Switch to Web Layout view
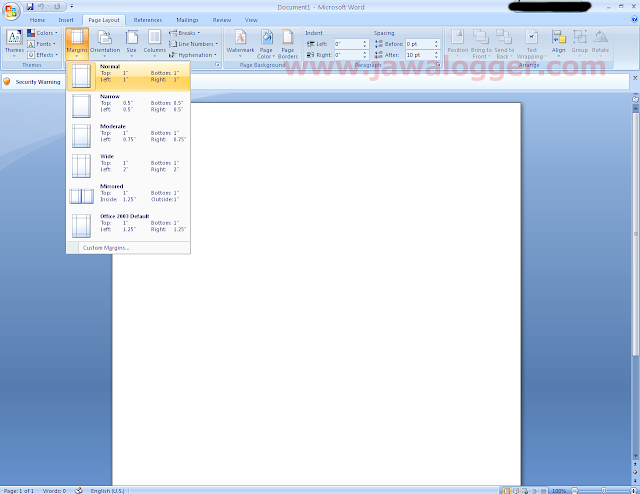 (x=525, y=491)
